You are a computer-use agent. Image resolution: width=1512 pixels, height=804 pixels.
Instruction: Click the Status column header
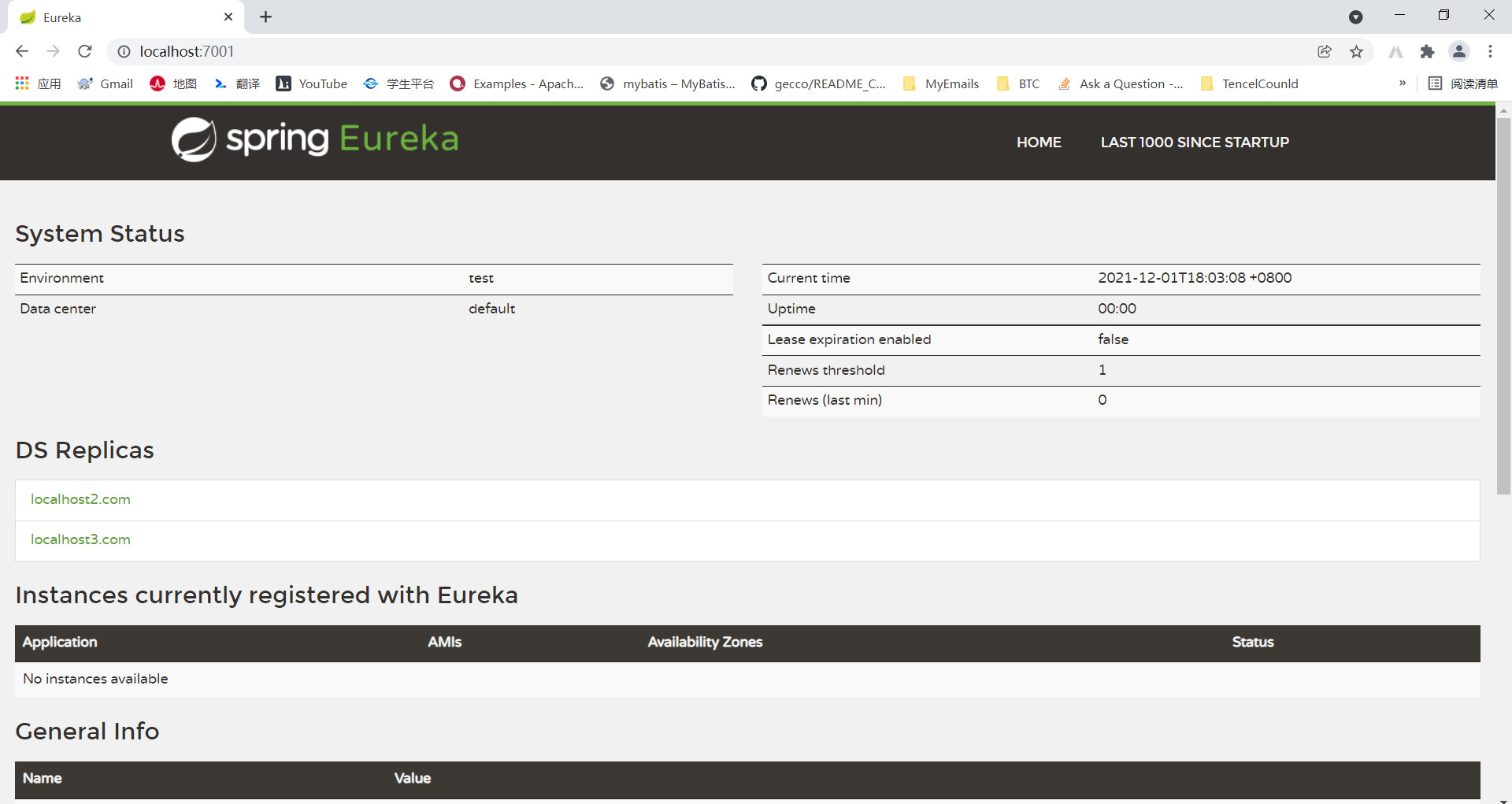click(1253, 643)
